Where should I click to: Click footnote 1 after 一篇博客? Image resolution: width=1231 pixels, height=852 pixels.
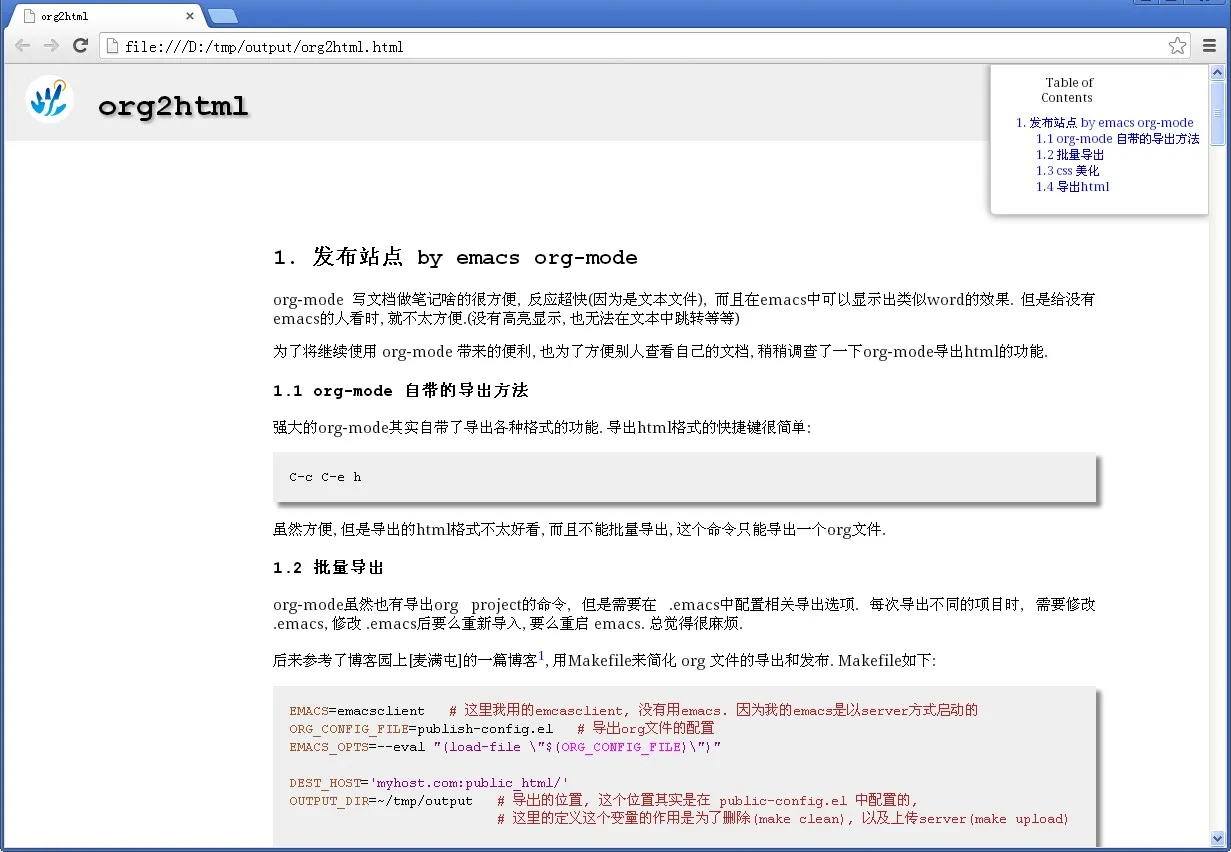pyautogui.click(x=541, y=656)
